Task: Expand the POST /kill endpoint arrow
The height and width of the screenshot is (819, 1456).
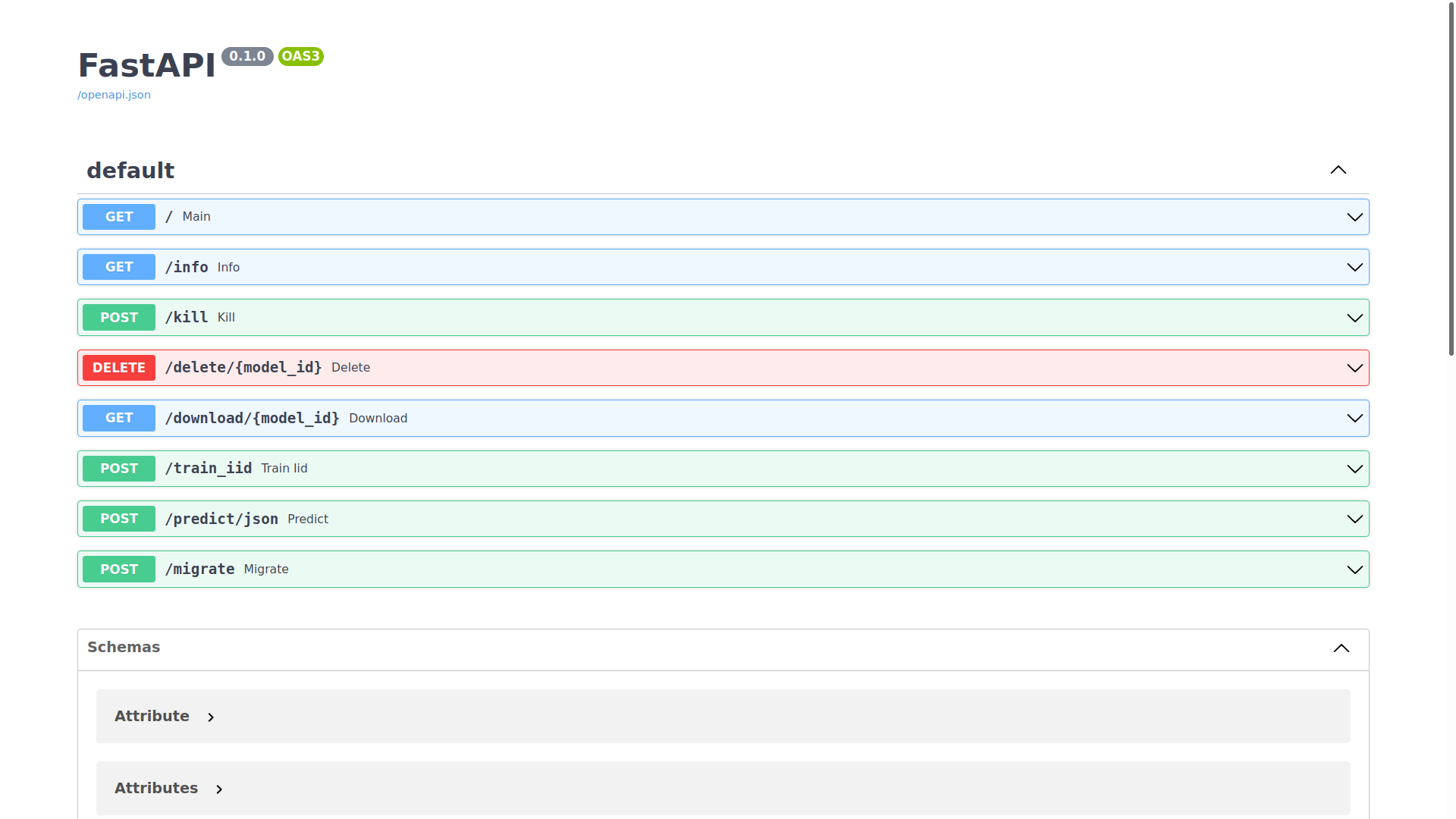Action: (x=1355, y=318)
